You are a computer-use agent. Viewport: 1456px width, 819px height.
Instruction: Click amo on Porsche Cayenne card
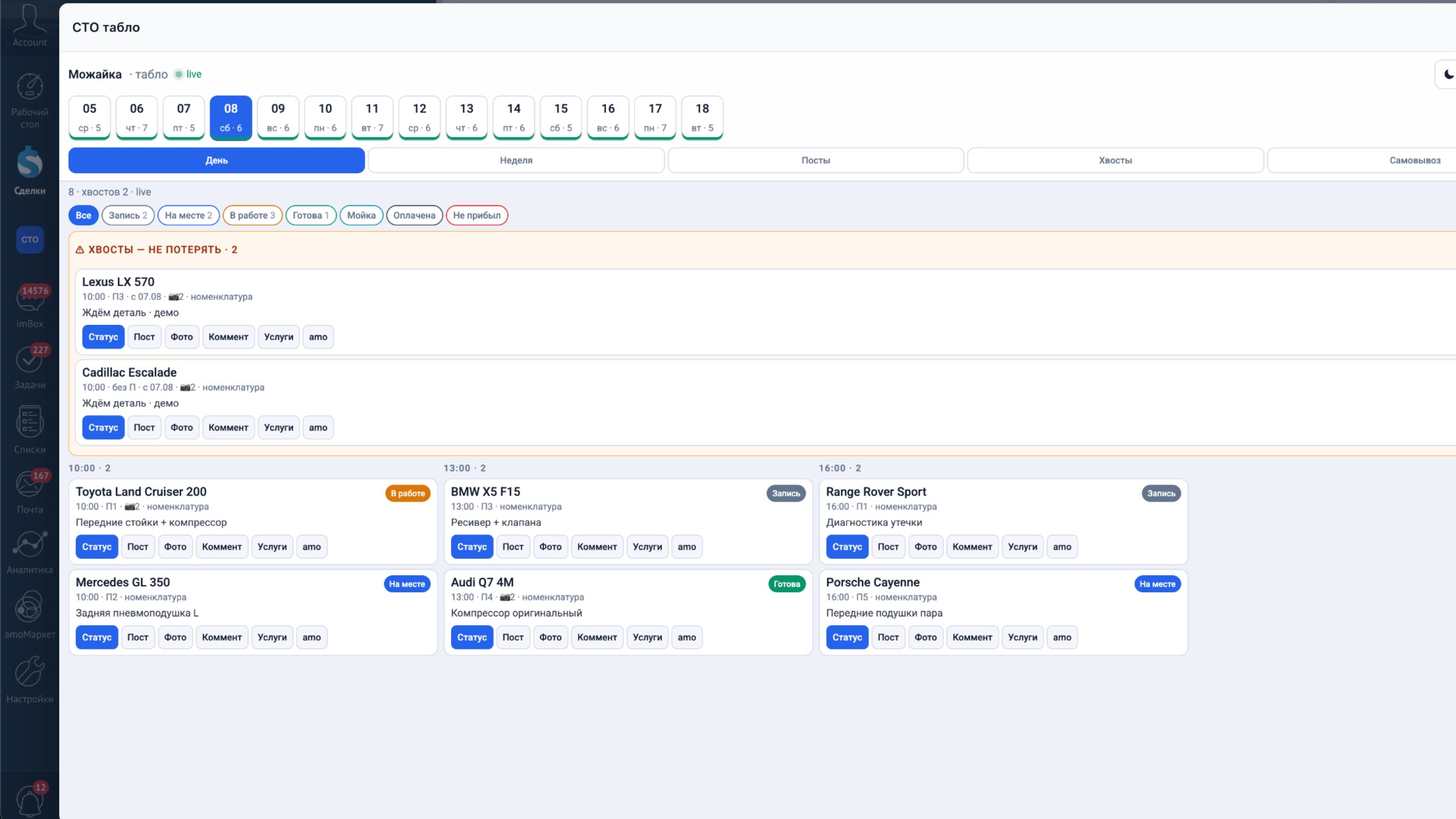pyautogui.click(x=1062, y=637)
